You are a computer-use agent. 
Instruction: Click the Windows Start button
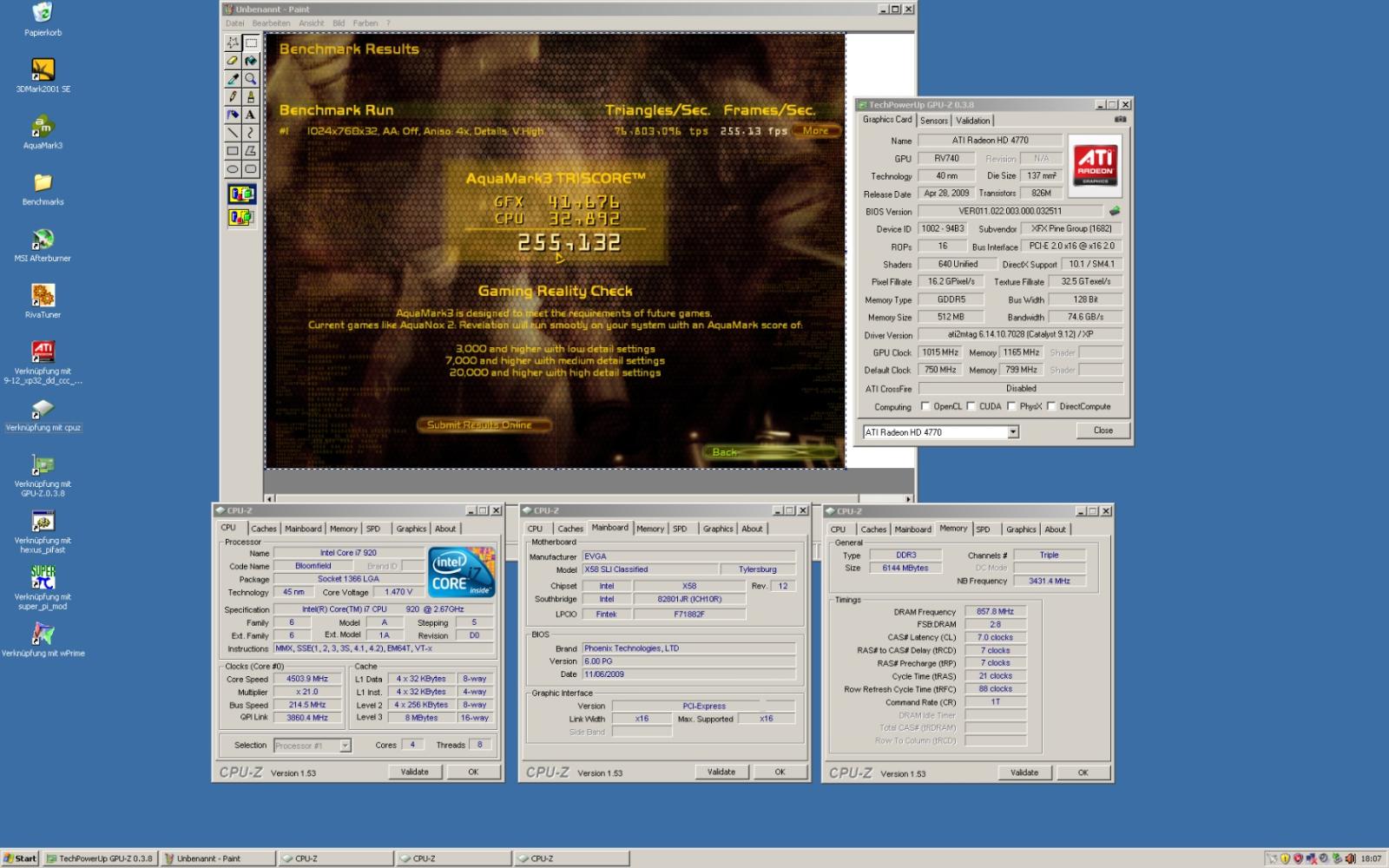(21, 858)
